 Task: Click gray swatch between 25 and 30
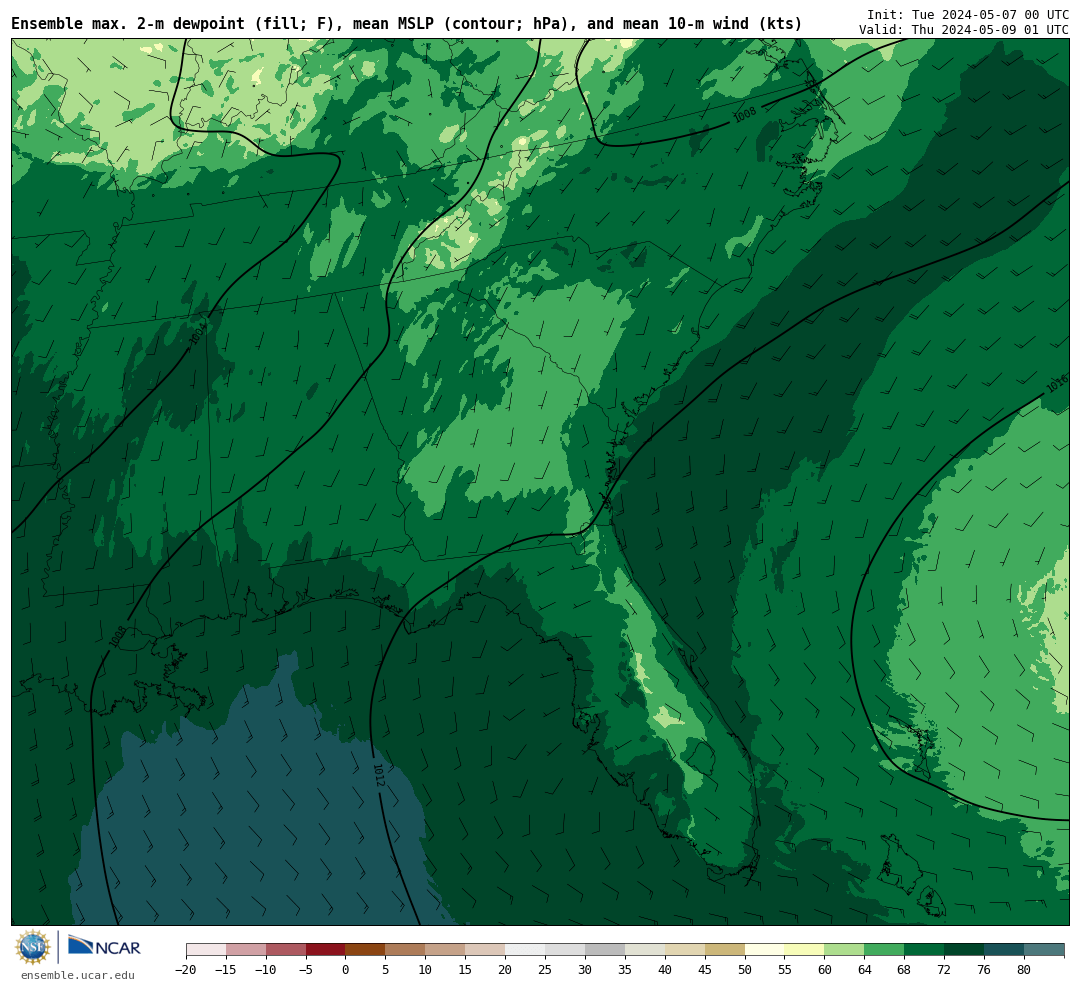pos(565,950)
